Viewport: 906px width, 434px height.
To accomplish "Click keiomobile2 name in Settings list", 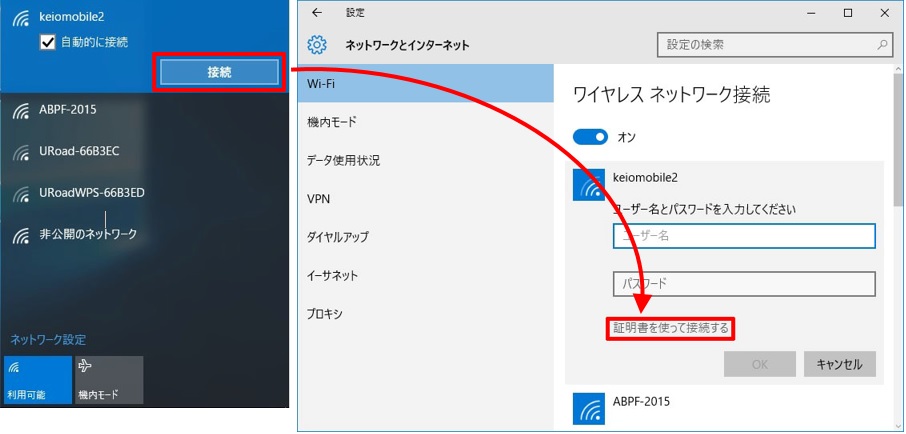I will (x=645, y=177).
